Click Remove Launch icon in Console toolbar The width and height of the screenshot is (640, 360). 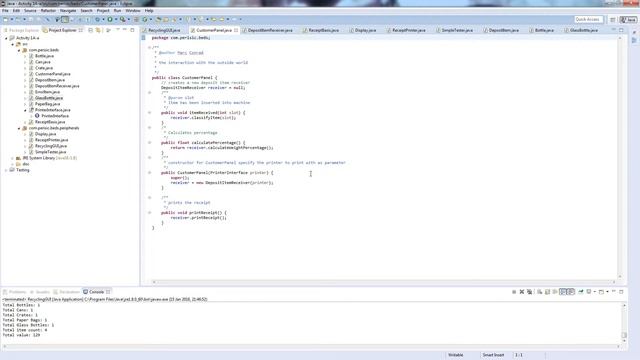[522, 292]
